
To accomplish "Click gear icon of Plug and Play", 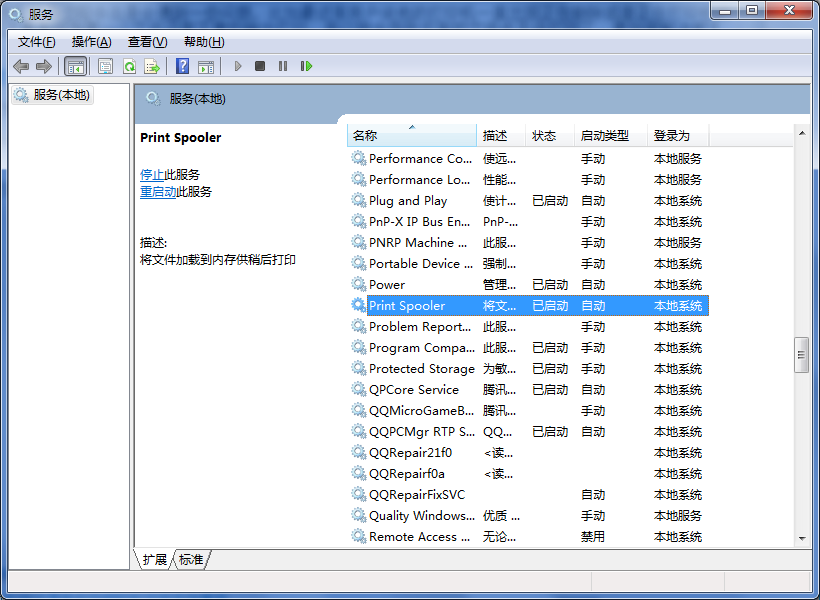I will click(358, 200).
